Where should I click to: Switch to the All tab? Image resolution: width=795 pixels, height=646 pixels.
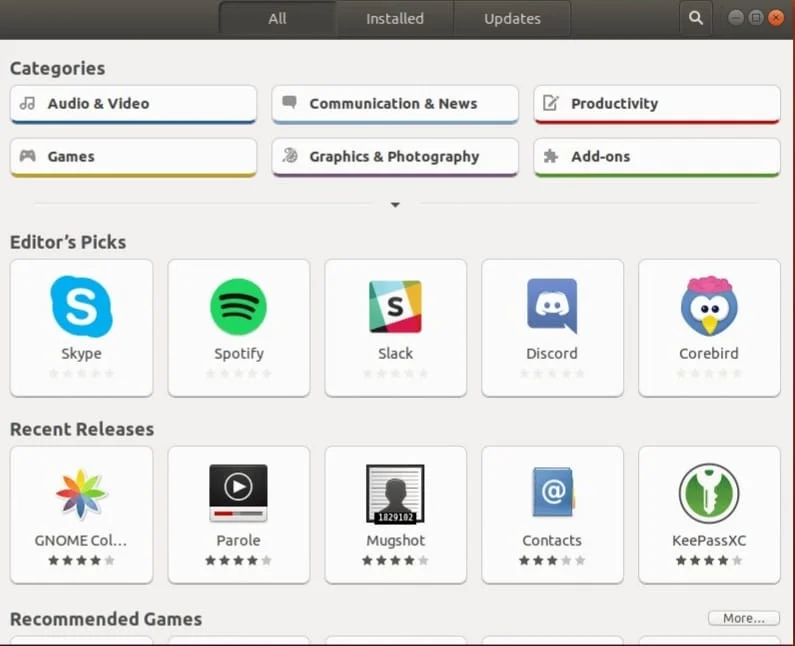pos(277,19)
